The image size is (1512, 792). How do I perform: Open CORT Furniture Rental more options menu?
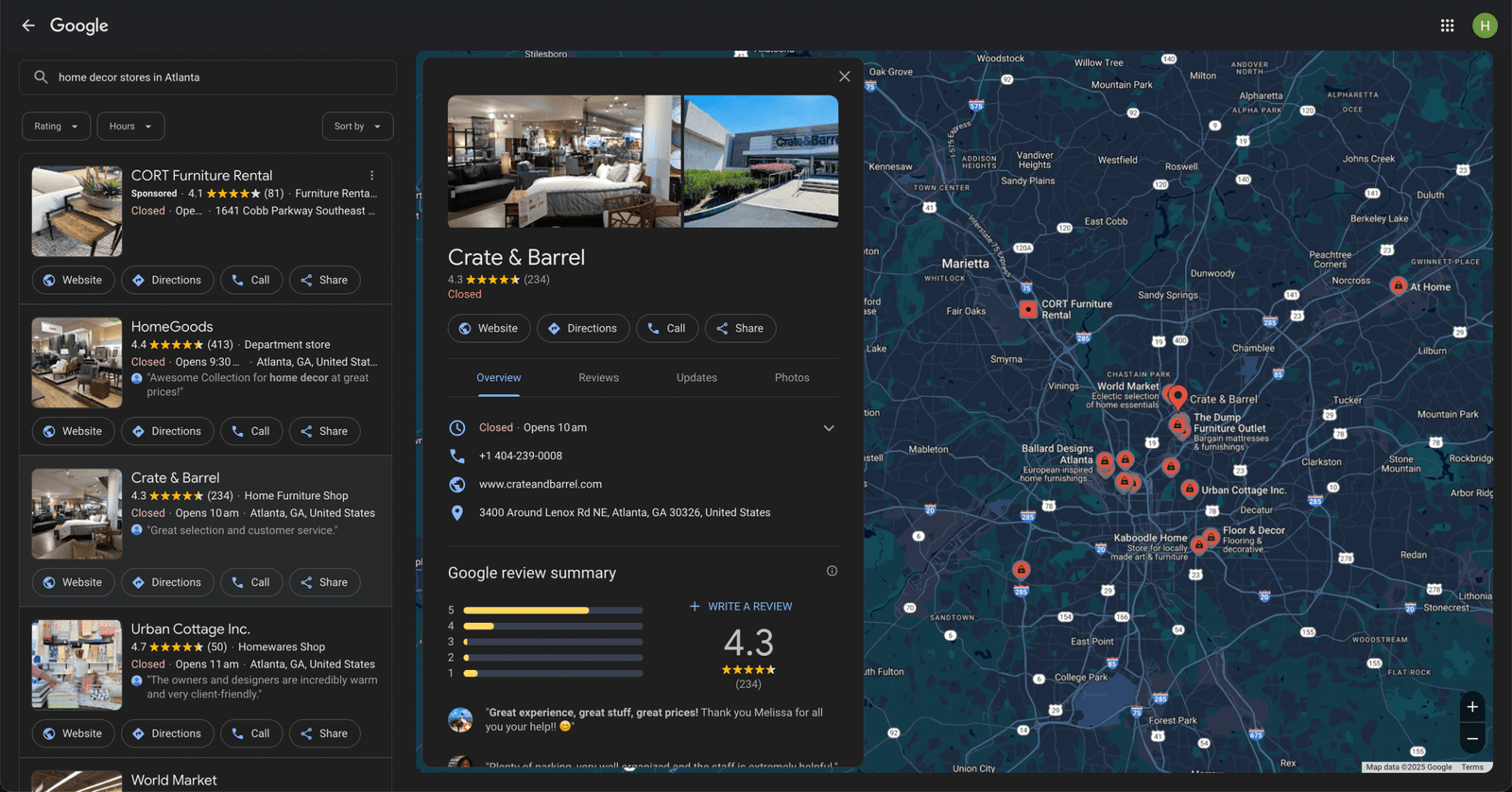click(x=372, y=176)
